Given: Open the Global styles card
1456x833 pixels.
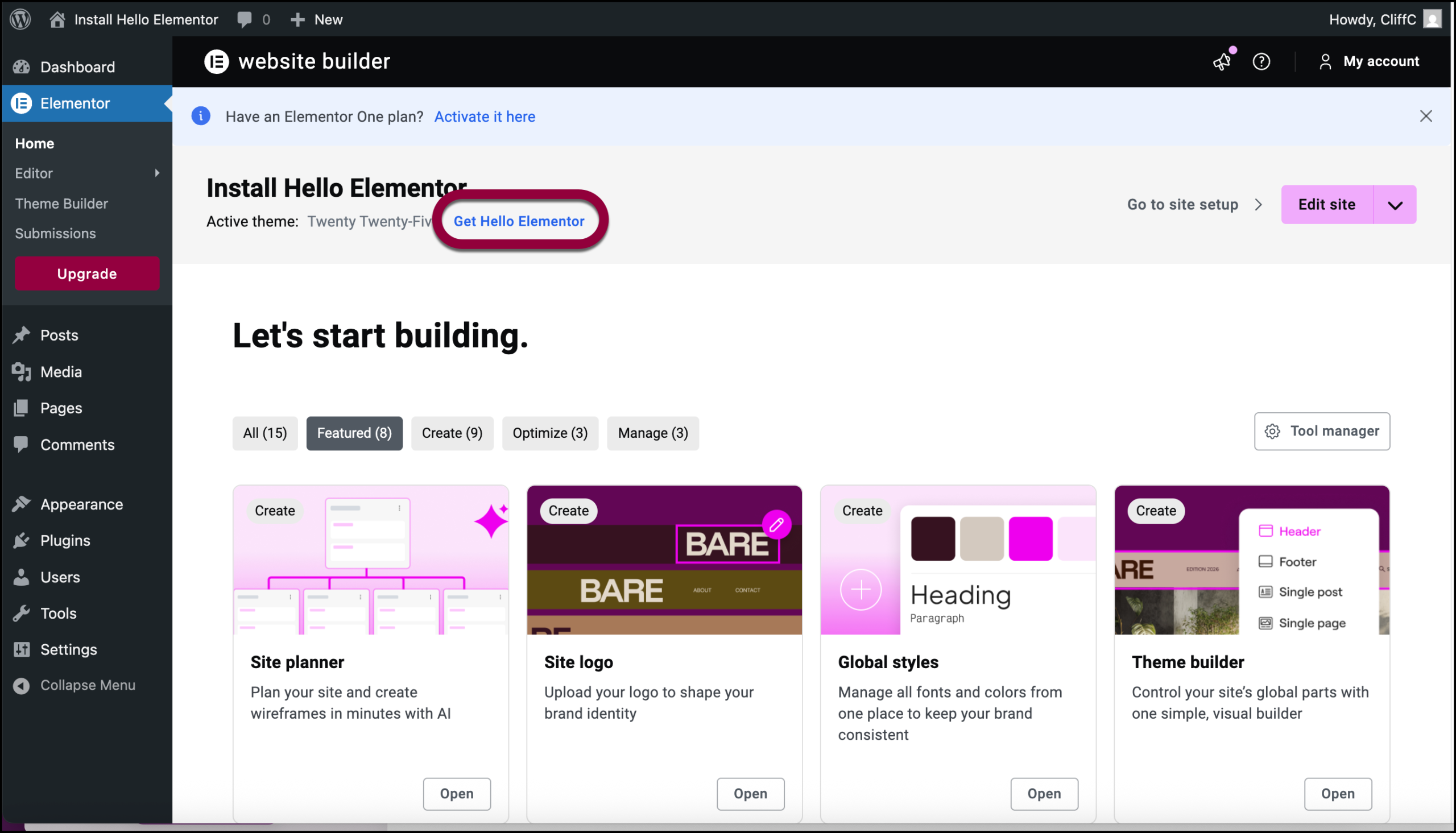Looking at the screenshot, I should click(1044, 794).
